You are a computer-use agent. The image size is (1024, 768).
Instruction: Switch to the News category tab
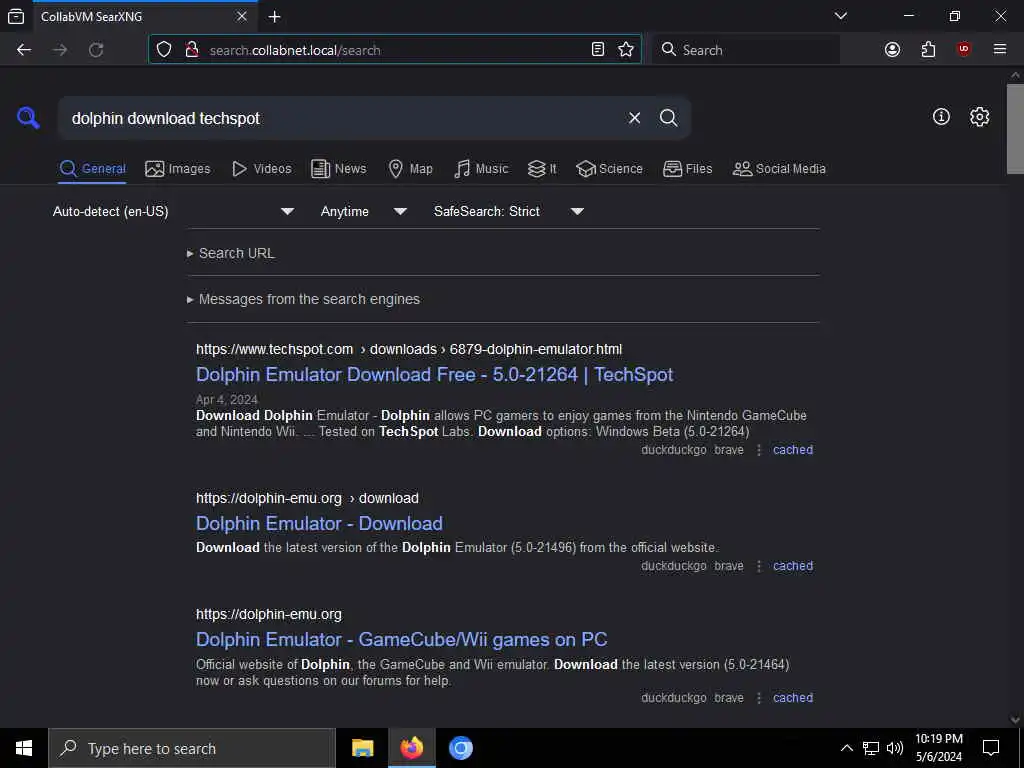(x=338, y=168)
